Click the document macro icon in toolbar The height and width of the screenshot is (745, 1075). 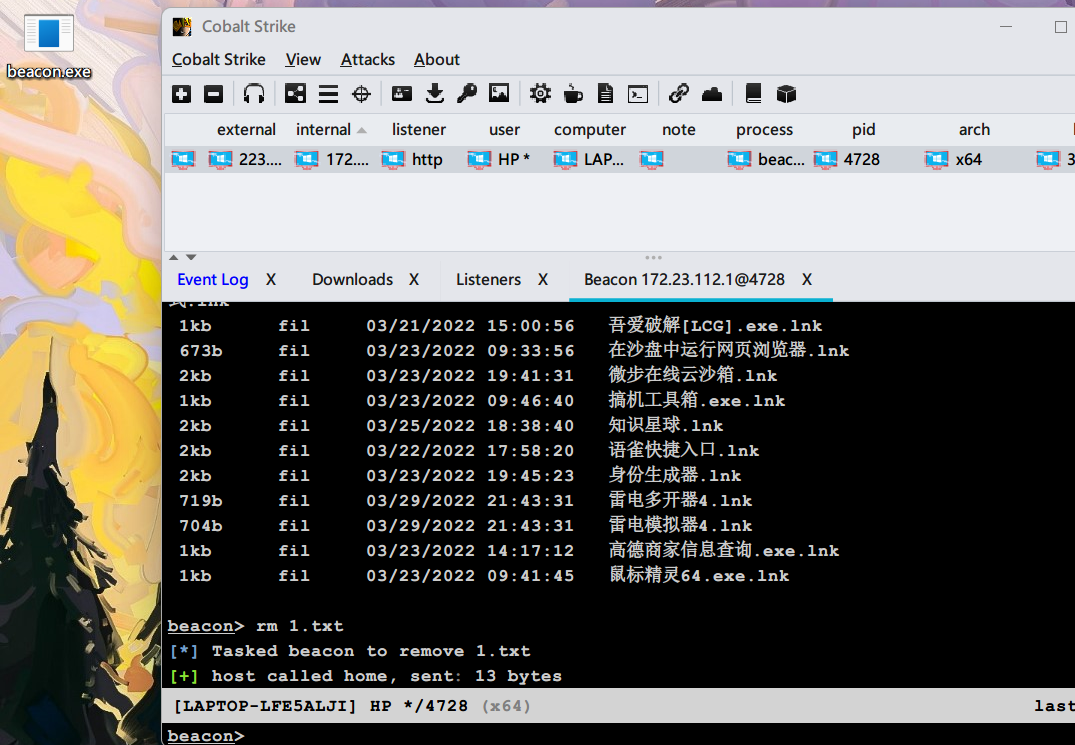click(605, 94)
